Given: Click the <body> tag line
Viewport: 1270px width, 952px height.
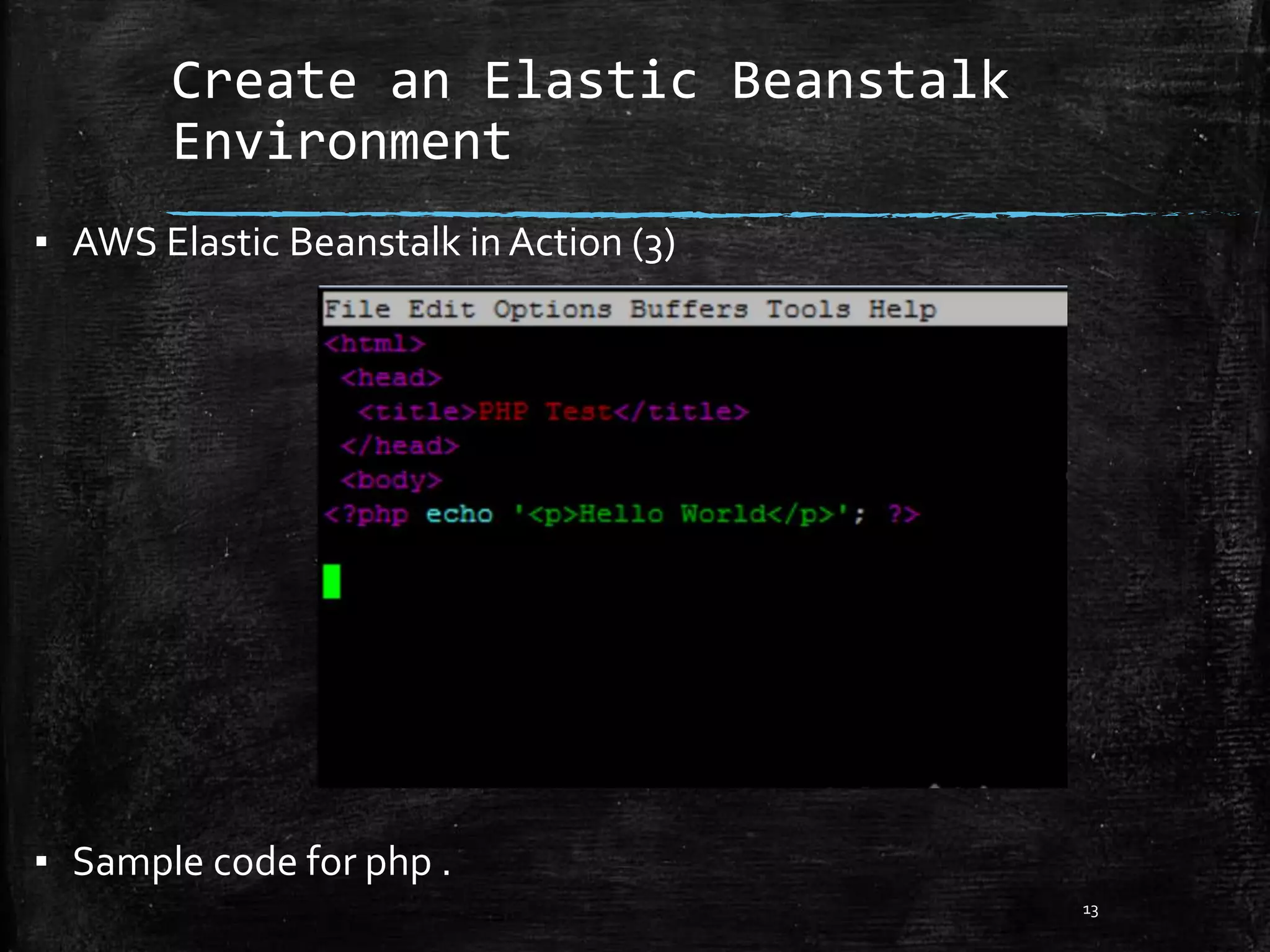Looking at the screenshot, I should [x=392, y=480].
